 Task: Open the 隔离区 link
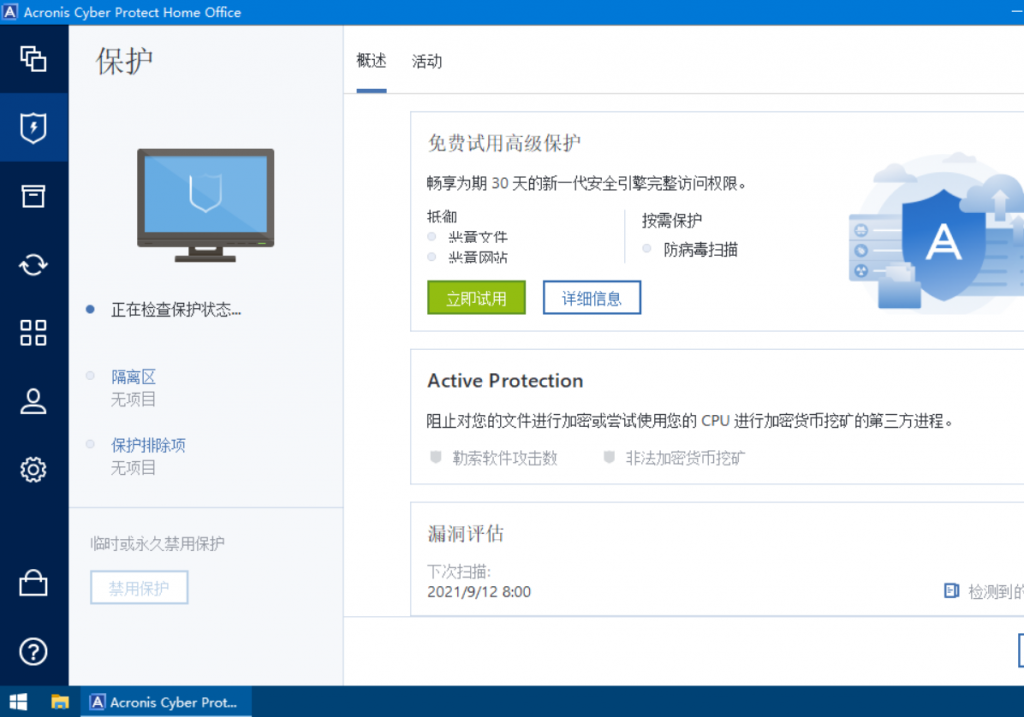point(133,377)
